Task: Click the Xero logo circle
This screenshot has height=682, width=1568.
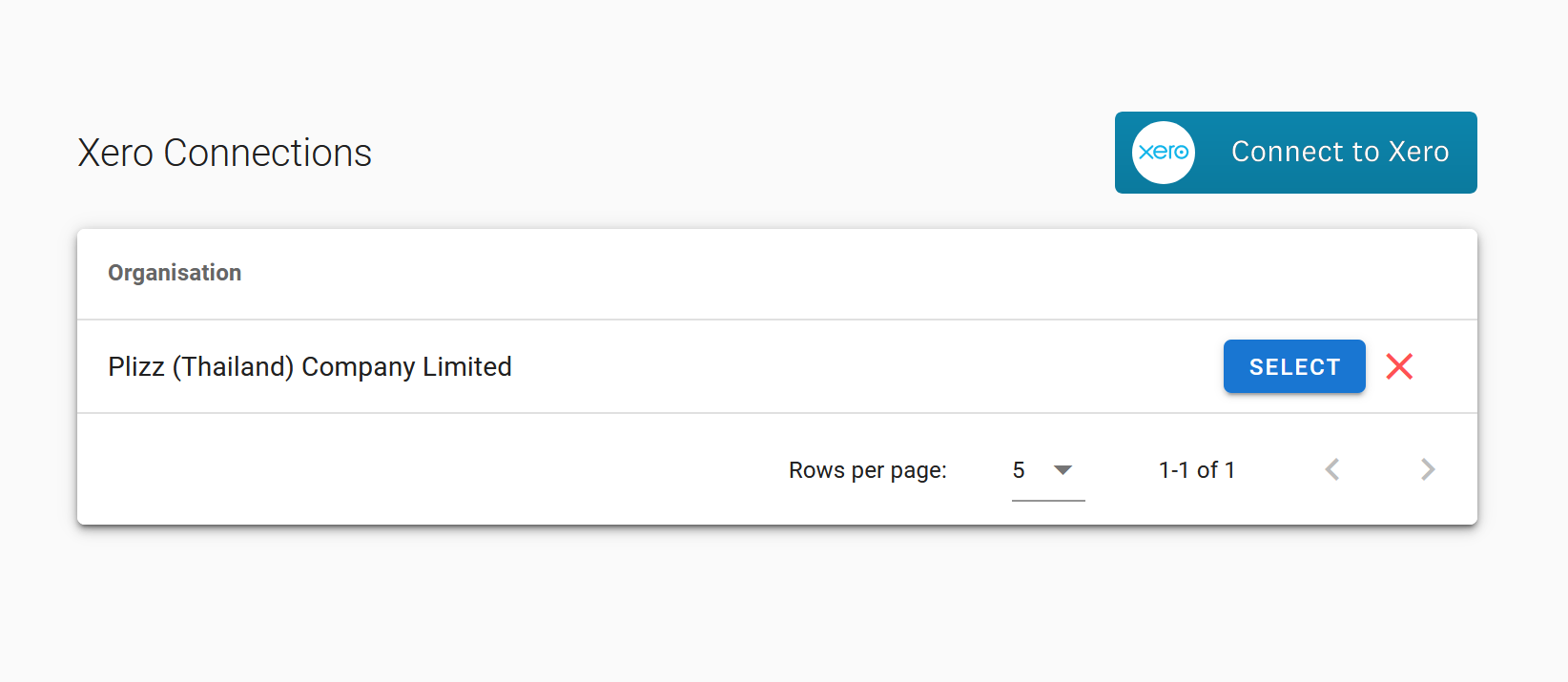Action: click(x=1163, y=153)
